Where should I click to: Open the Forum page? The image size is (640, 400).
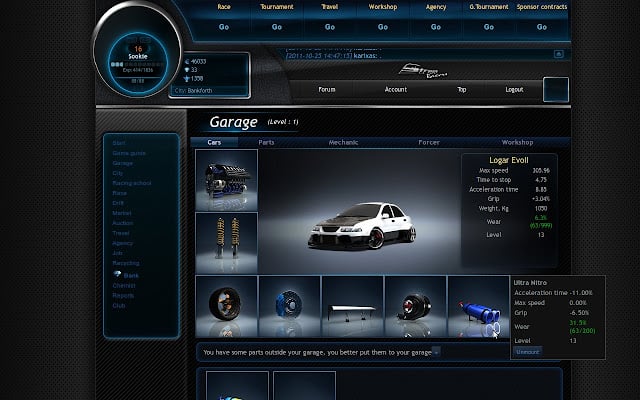[x=327, y=89]
